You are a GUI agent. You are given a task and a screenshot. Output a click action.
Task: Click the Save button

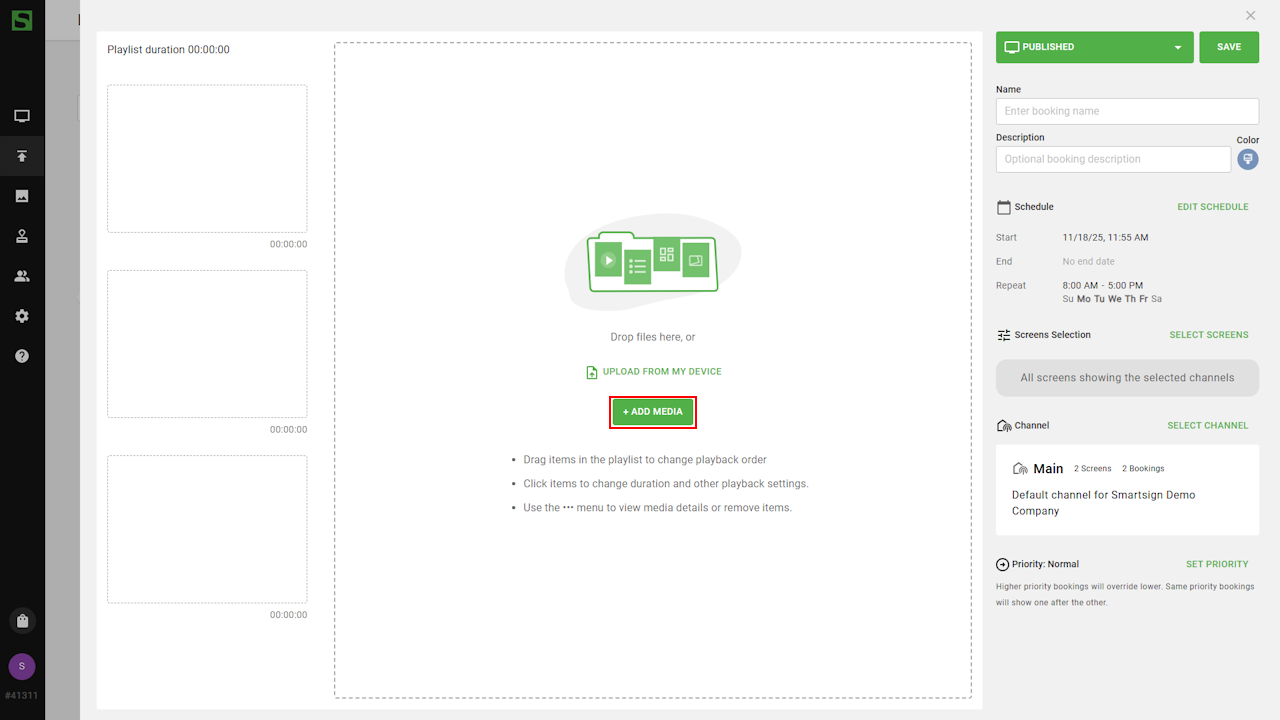(1229, 47)
